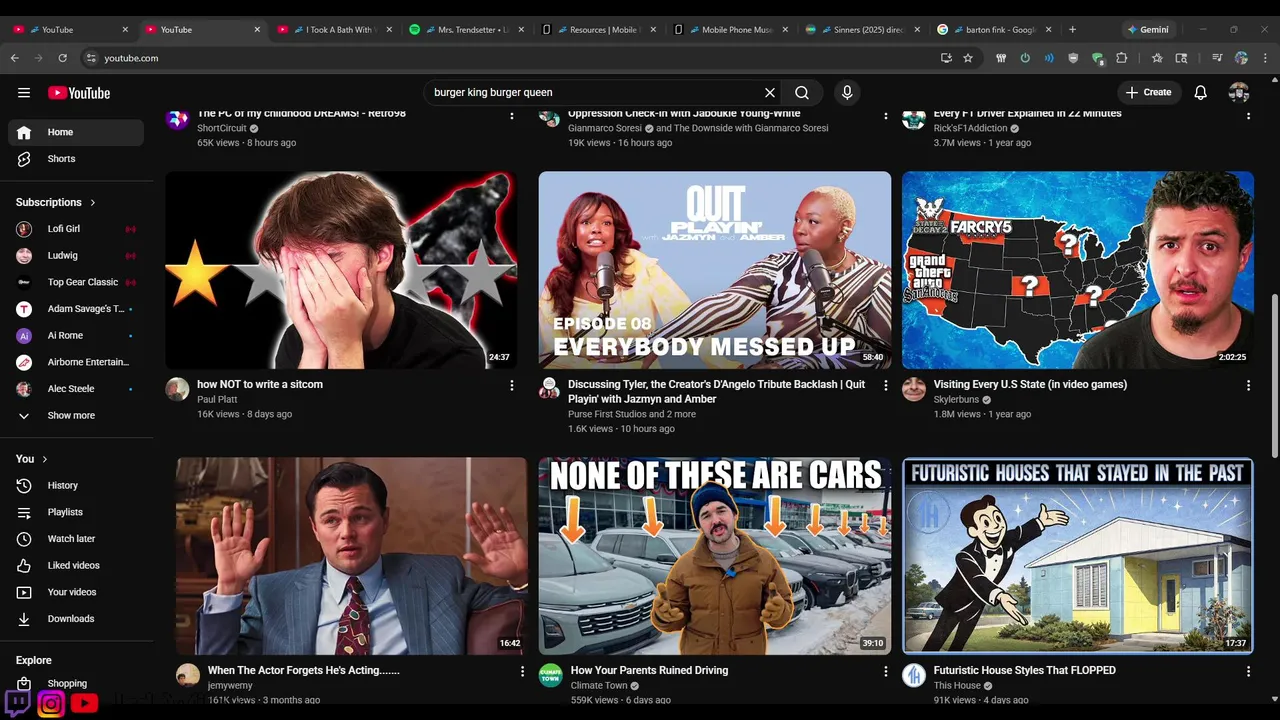Open the YouTube account avatar menu
This screenshot has width=1280, height=720.
(x=1239, y=92)
